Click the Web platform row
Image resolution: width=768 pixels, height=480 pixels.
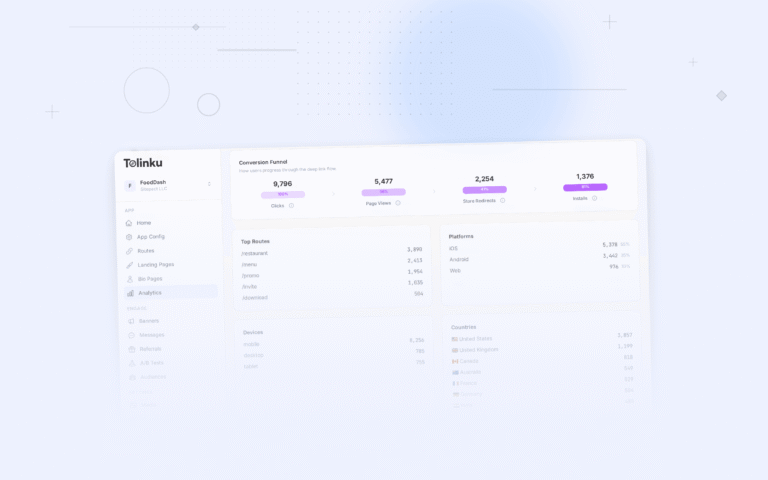point(540,268)
